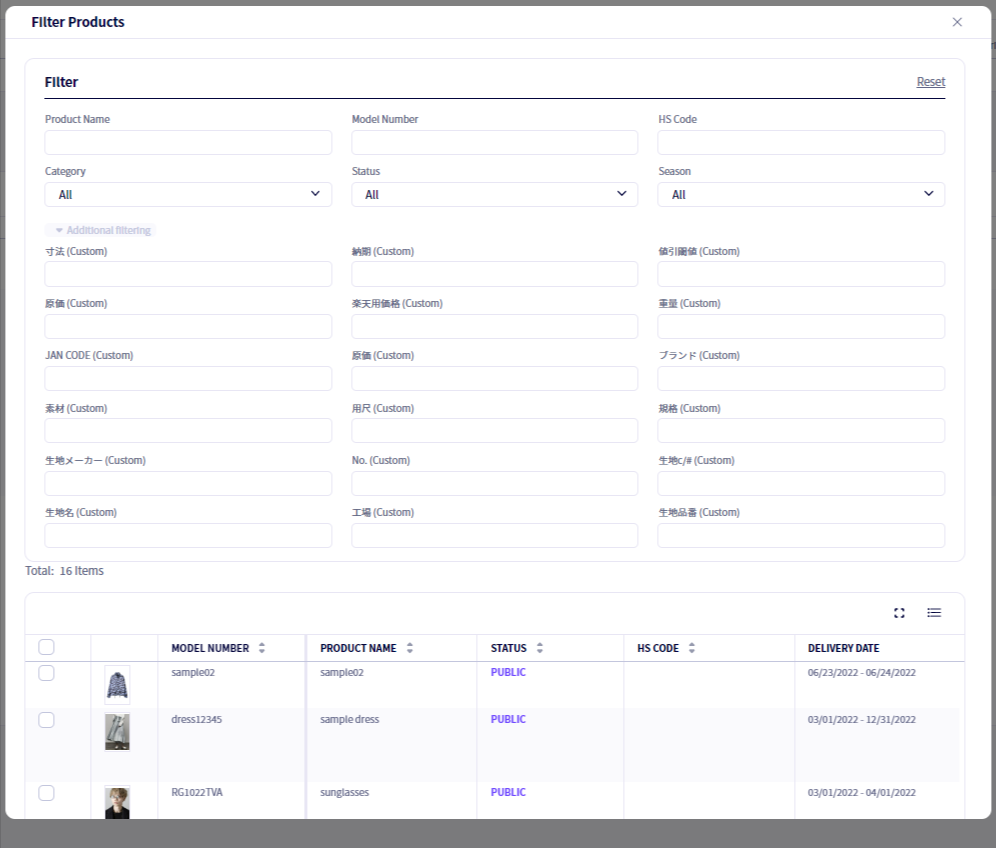This screenshot has height=848, width=996.
Task: Sort table by Status
Action: (x=540, y=648)
